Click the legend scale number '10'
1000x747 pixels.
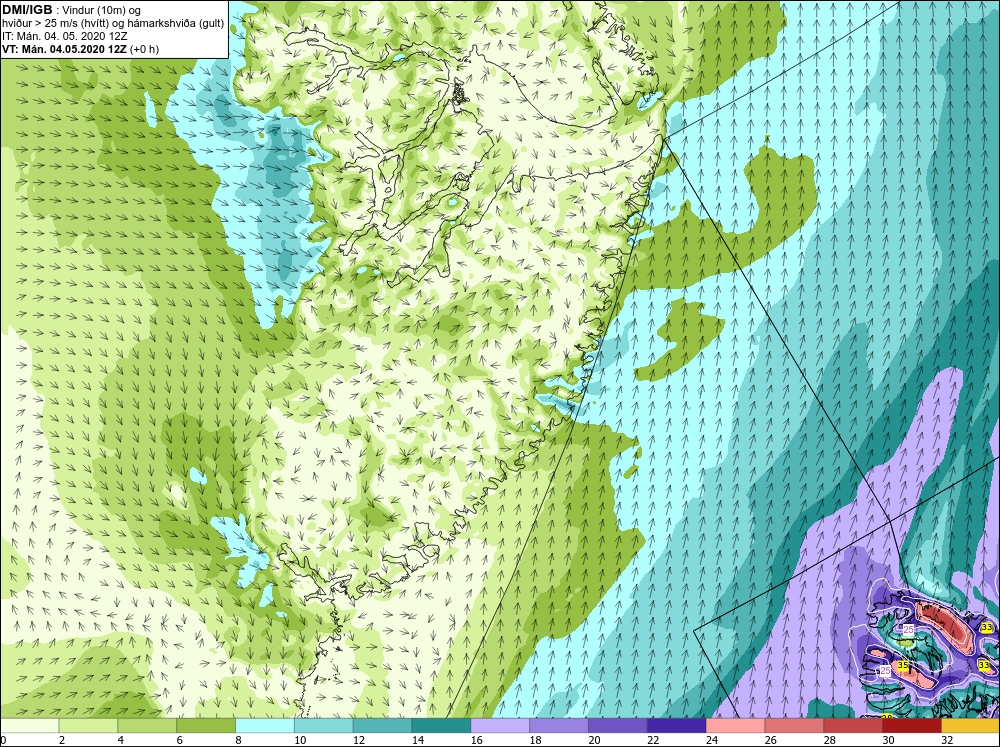300,740
